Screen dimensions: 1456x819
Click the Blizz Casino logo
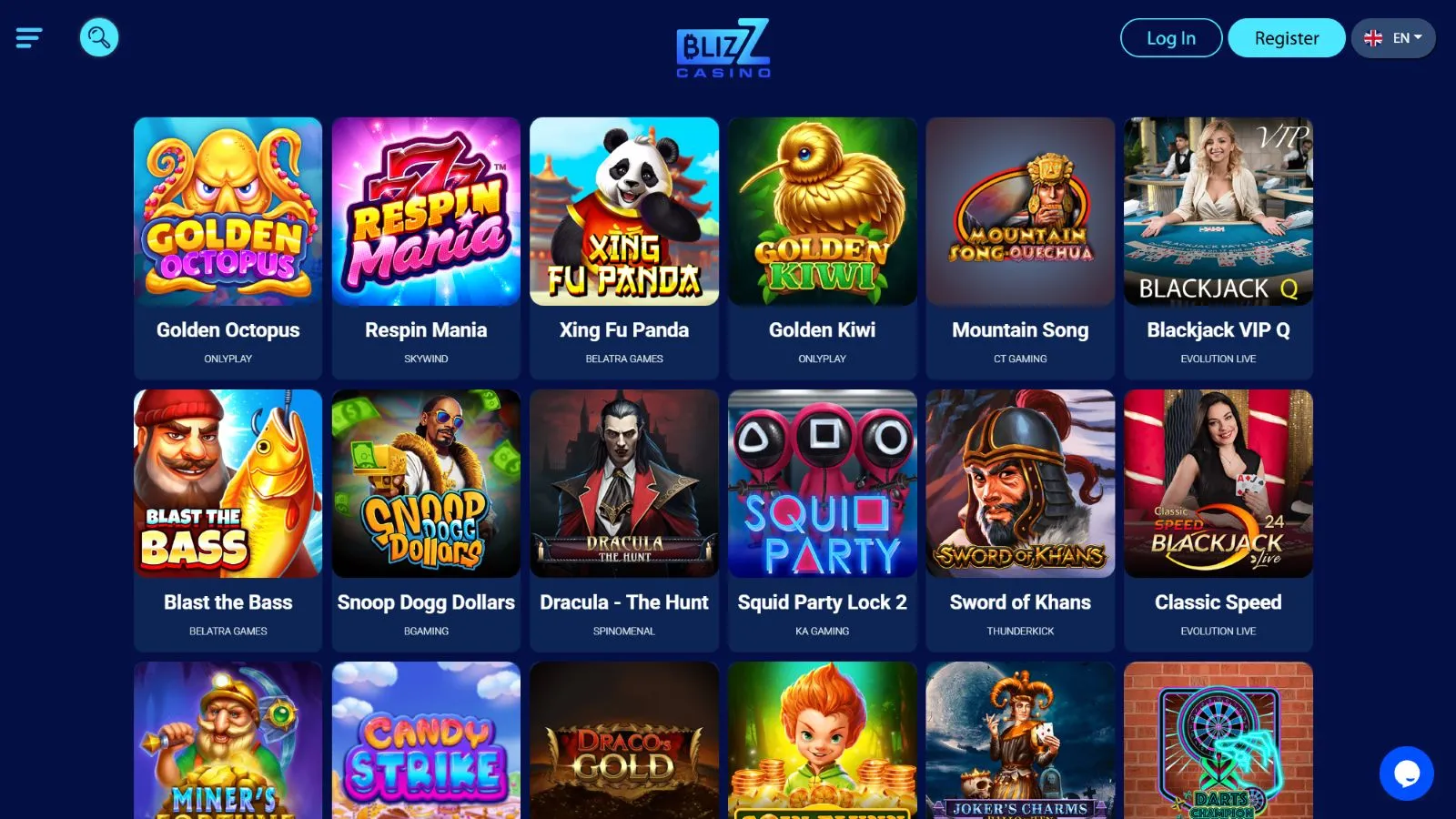click(x=723, y=48)
